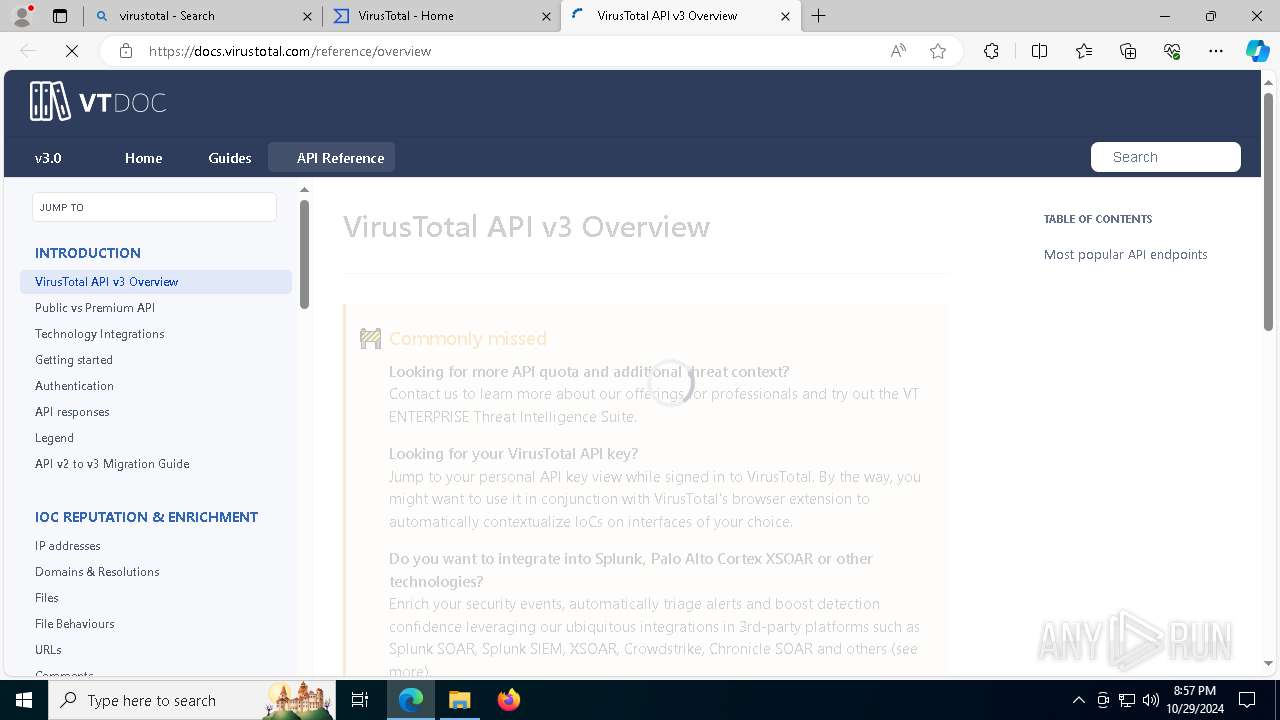Open Split screen view
Screen dimensions: 1280x720
1039,51
